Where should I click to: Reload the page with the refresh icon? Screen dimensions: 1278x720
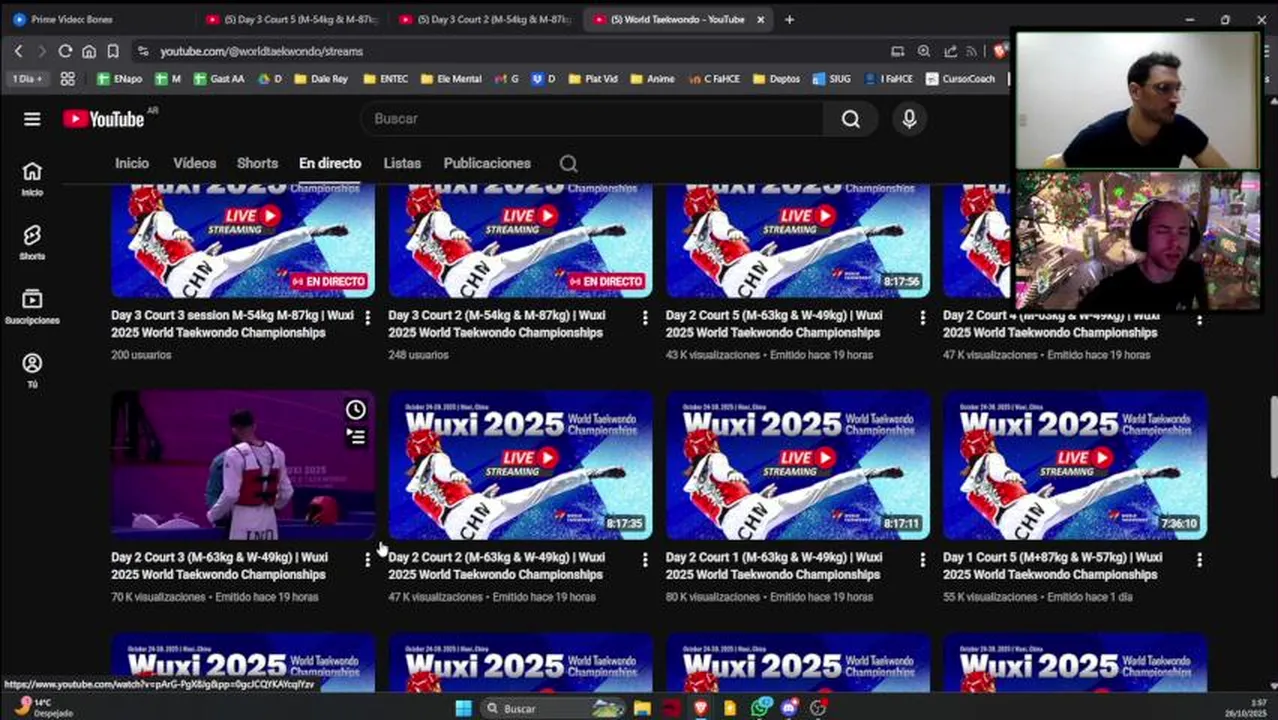point(65,51)
